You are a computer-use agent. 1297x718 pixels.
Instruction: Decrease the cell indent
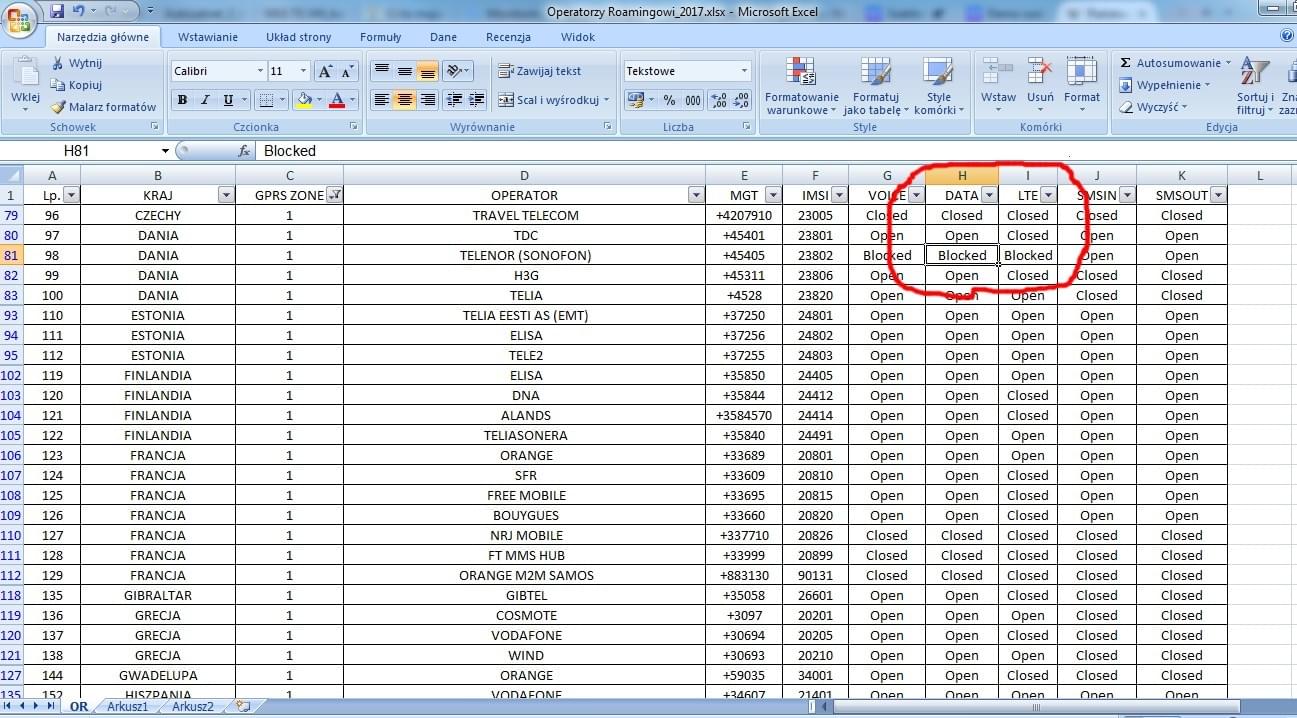(x=455, y=100)
